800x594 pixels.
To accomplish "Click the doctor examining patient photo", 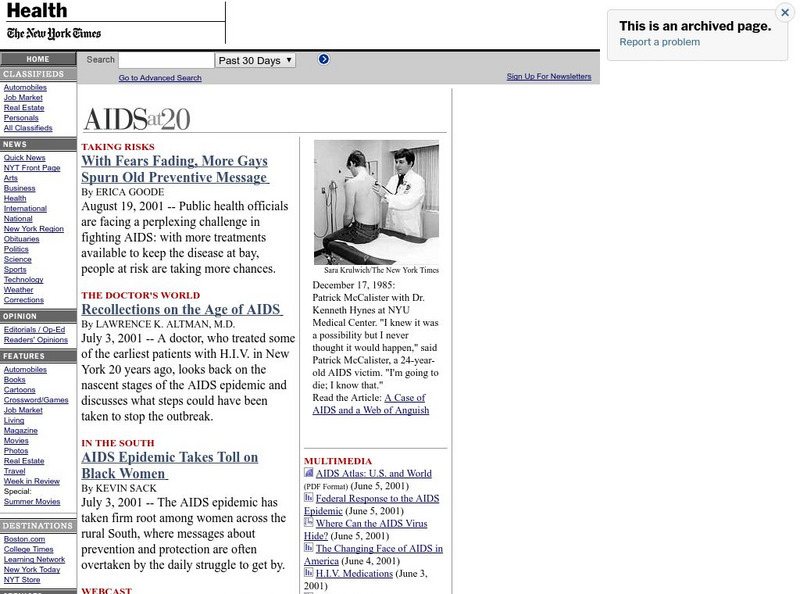I will (377, 202).
